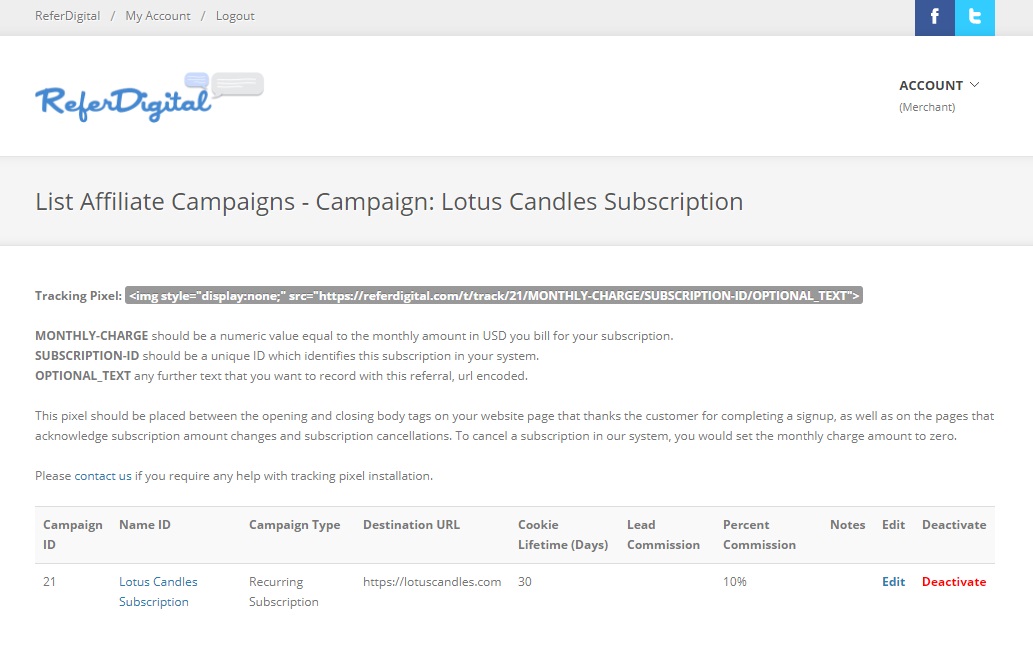The image size is (1033, 660).
Task: Click the 'Tracking Pixel:' label
Action: coord(78,296)
